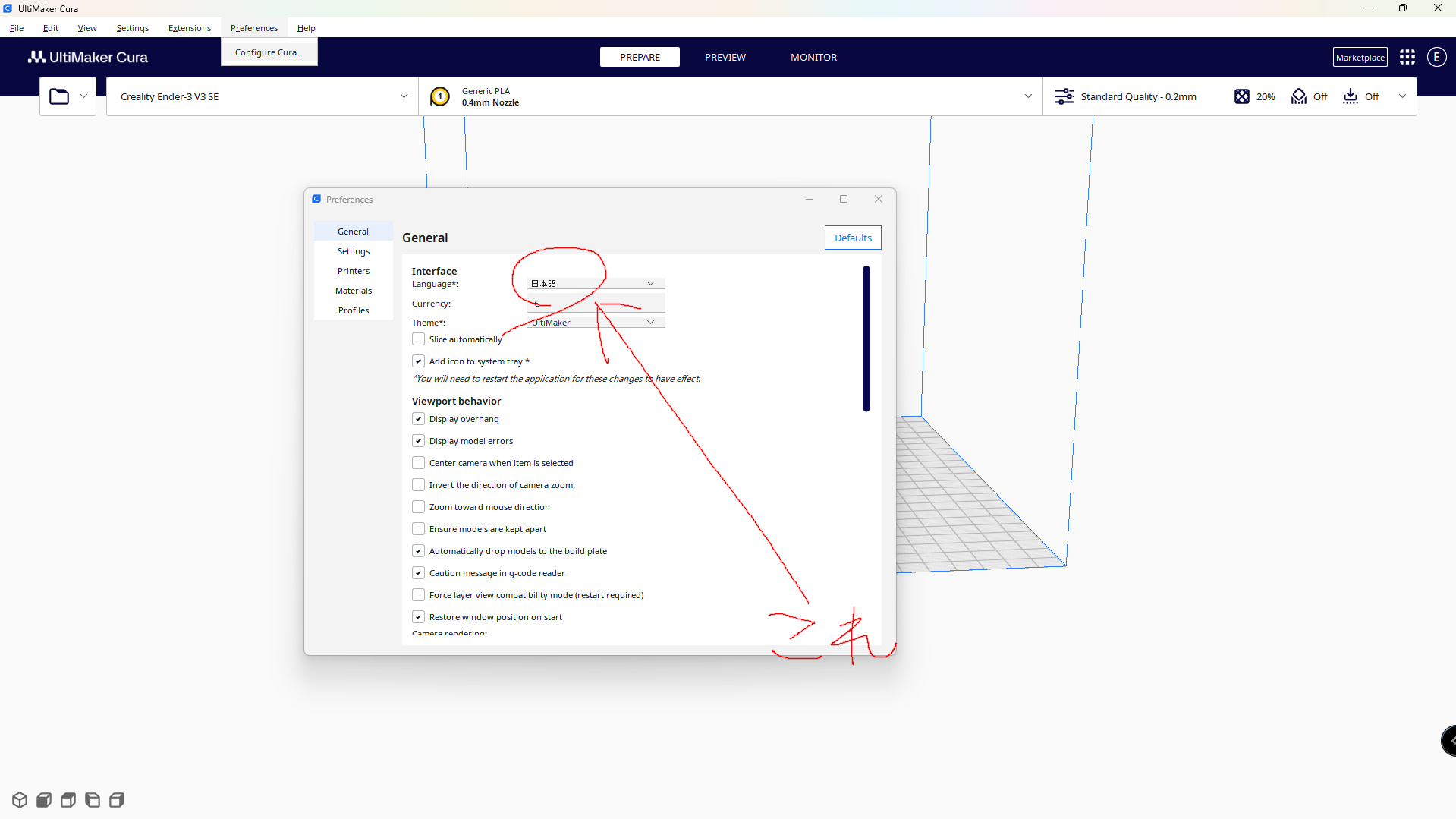Open the File menu
Screen dimensions: 1456x819
(17, 28)
